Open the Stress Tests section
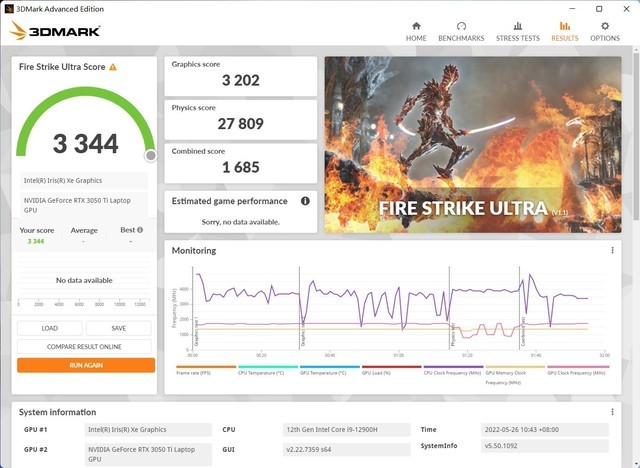The width and height of the screenshot is (640, 468). click(517, 31)
